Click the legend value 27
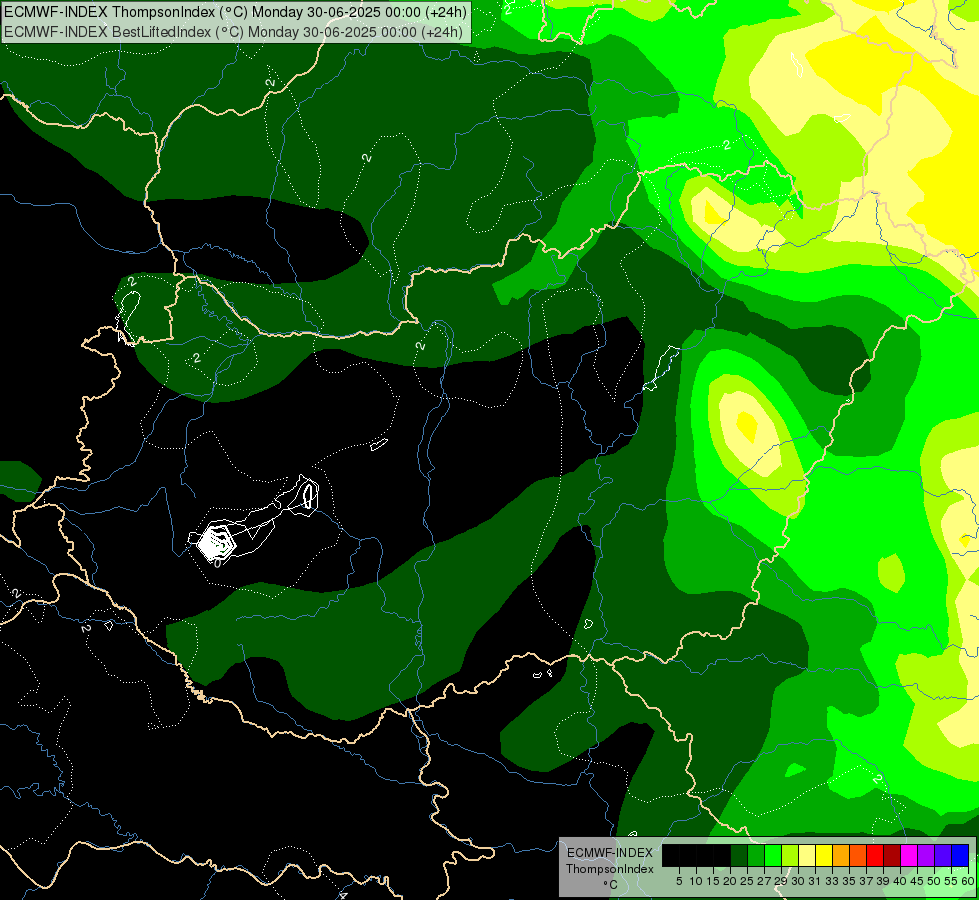The width and height of the screenshot is (979, 900). click(x=764, y=881)
